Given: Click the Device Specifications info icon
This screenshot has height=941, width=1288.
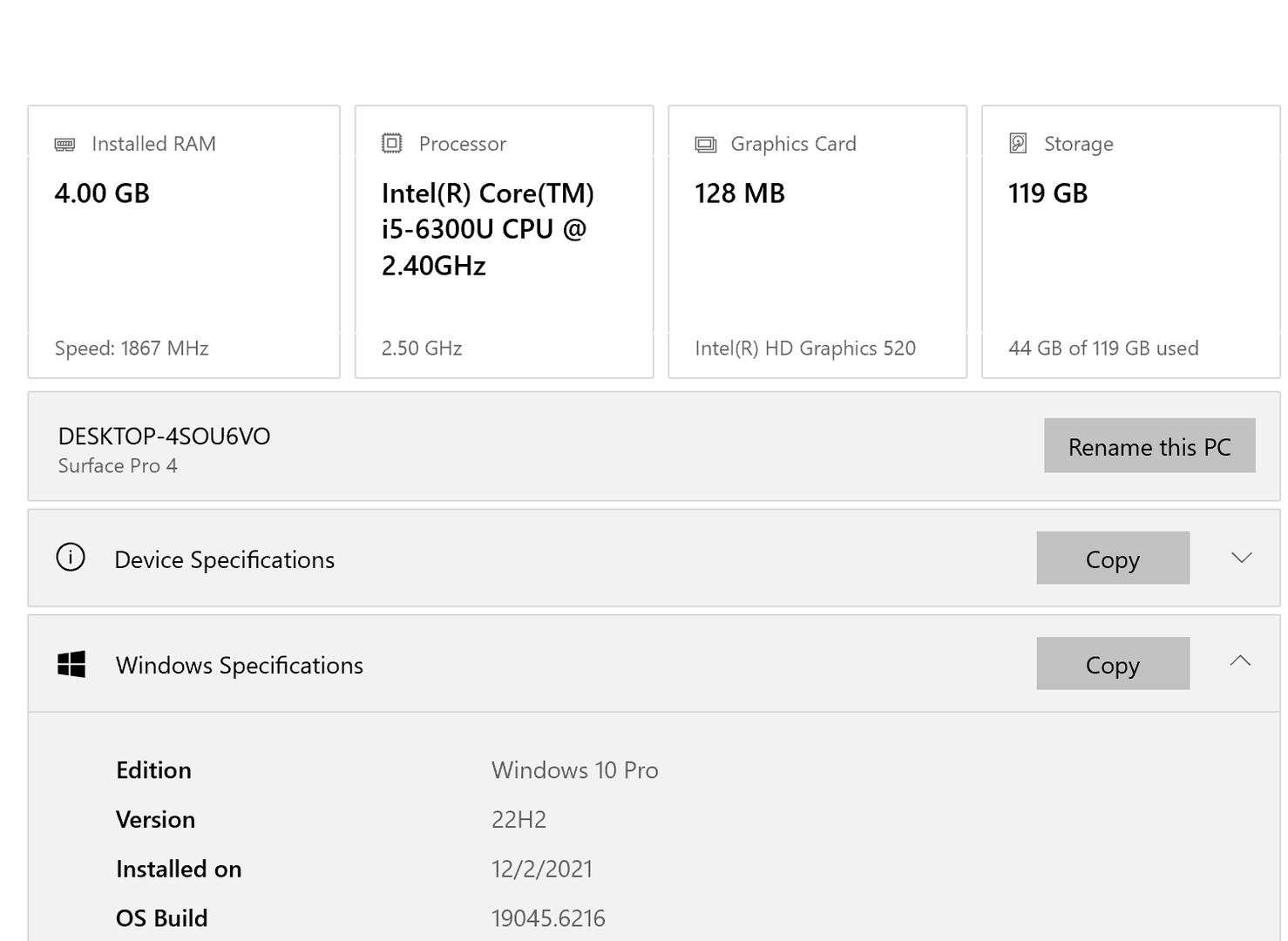Looking at the screenshot, I should point(71,557).
